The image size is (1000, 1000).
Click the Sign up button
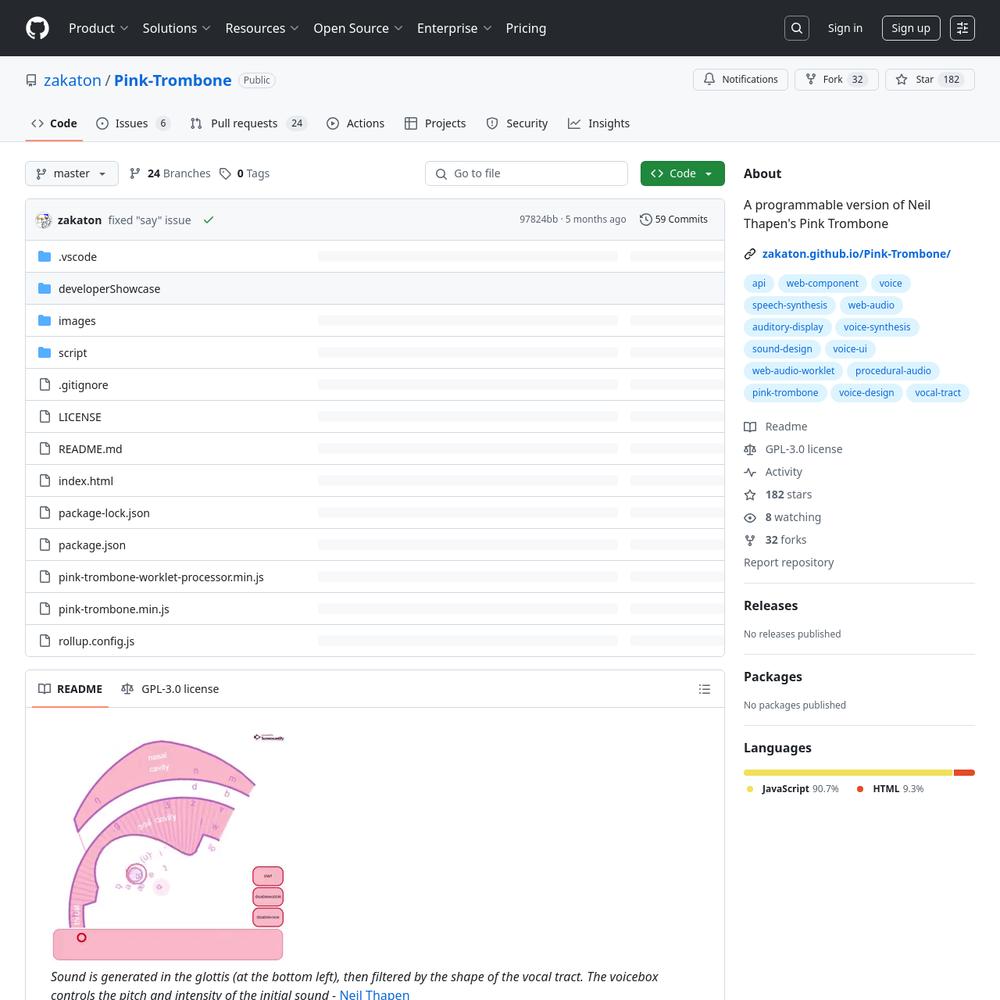(x=911, y=28)
